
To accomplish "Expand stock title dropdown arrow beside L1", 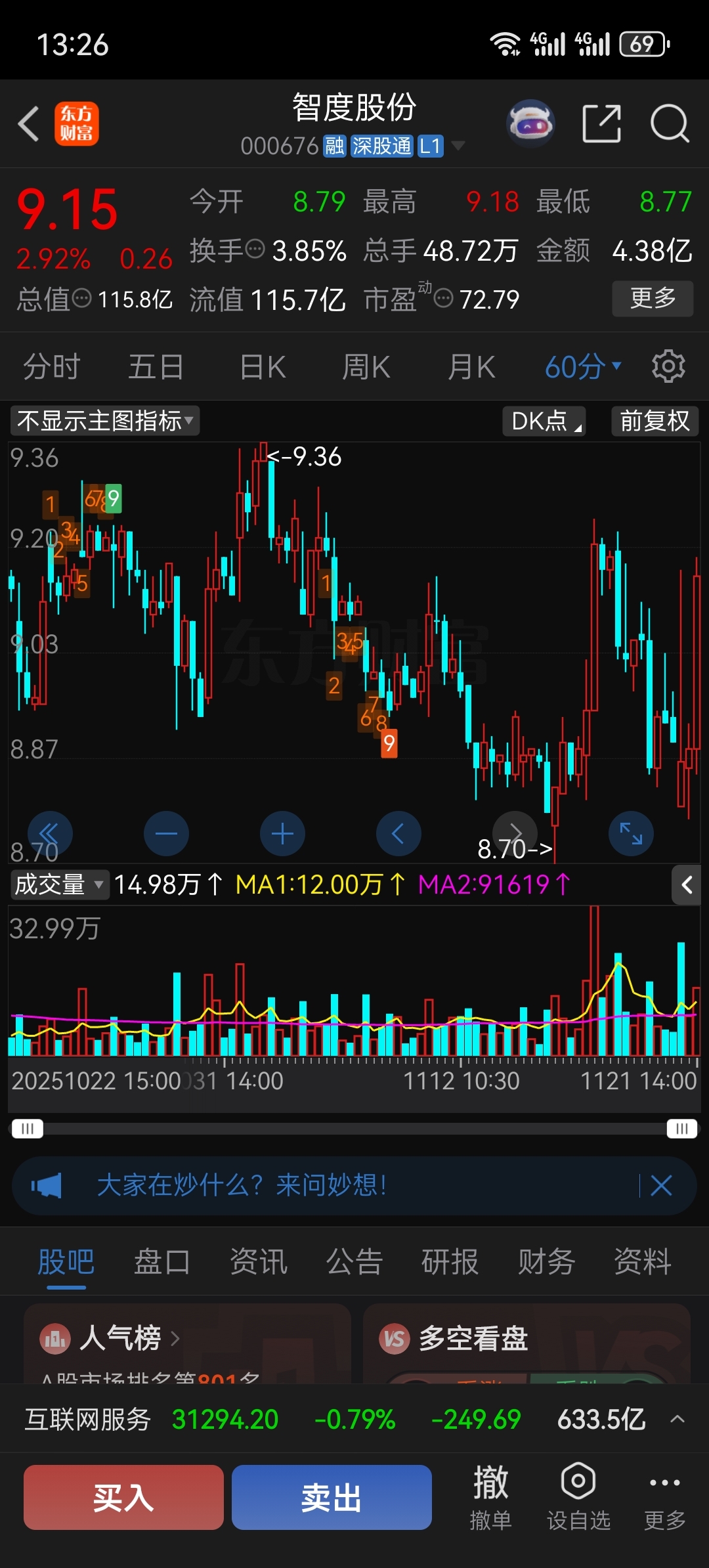I will tap(458, 145).
